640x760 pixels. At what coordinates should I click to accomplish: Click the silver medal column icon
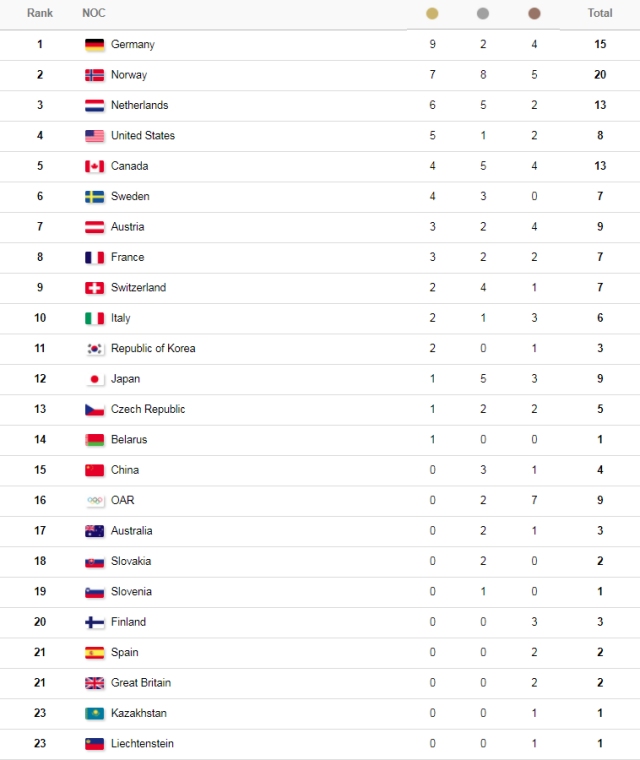click(x=483, y=14)
